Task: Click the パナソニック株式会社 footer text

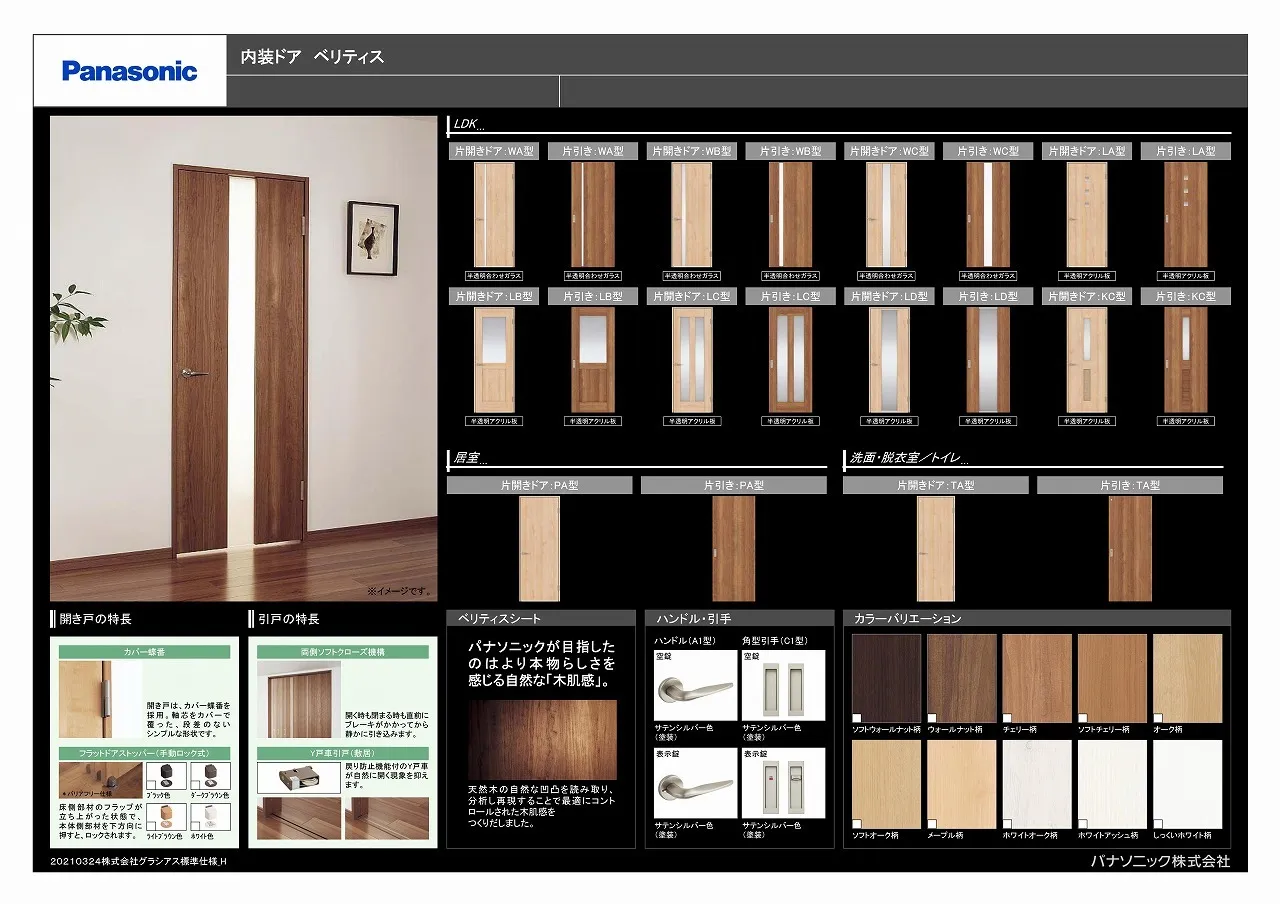Action: point(1160,860)
